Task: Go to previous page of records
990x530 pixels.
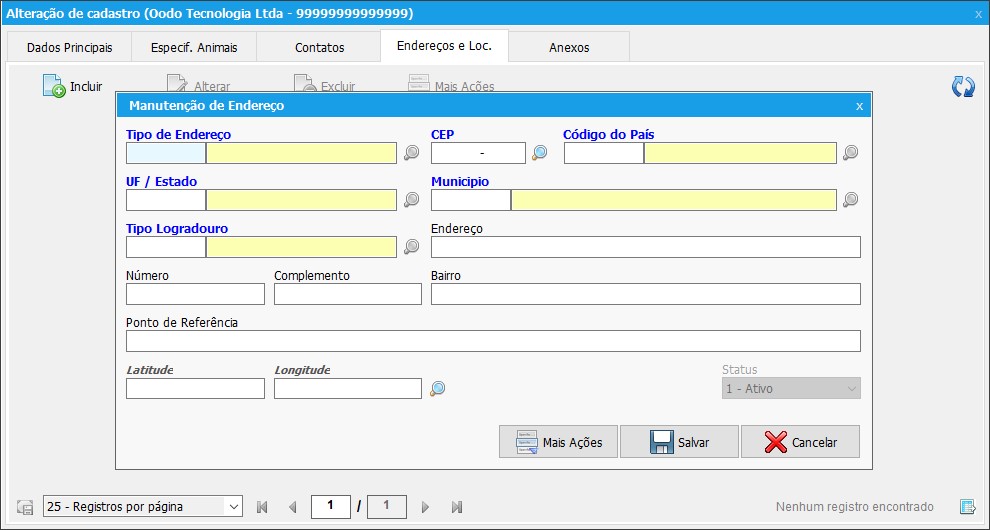Action: pos(292,507)
